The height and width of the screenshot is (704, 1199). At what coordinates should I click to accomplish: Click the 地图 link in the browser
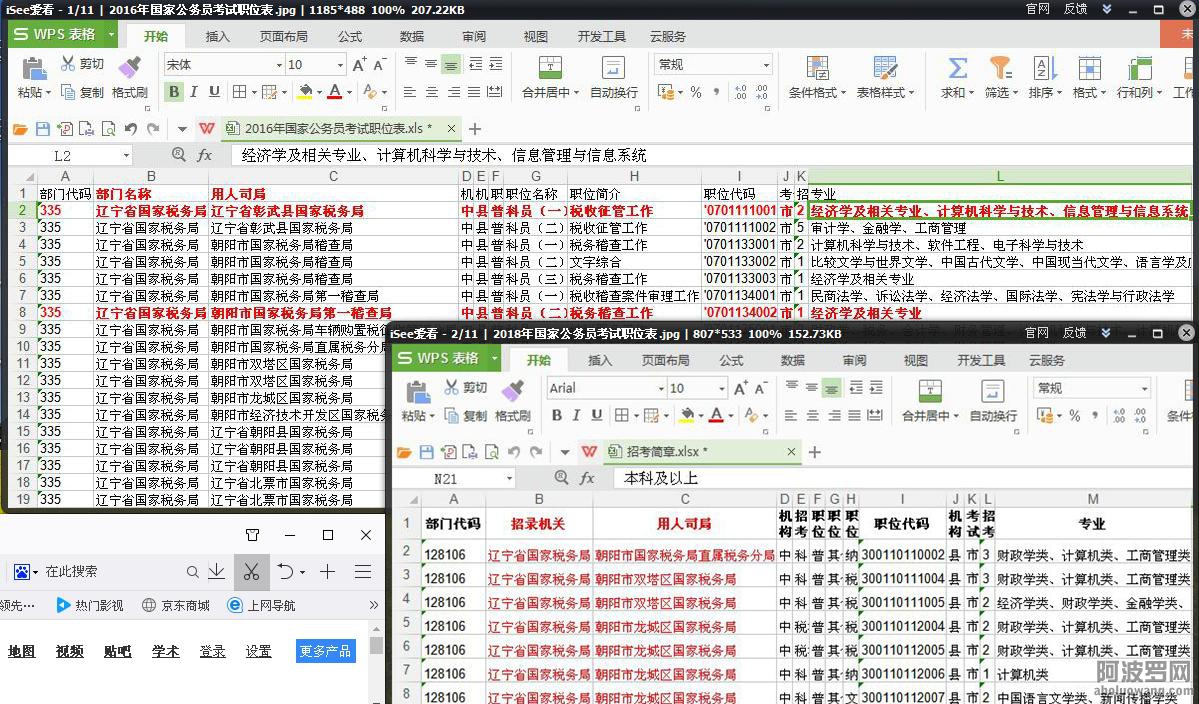(21, 651)
